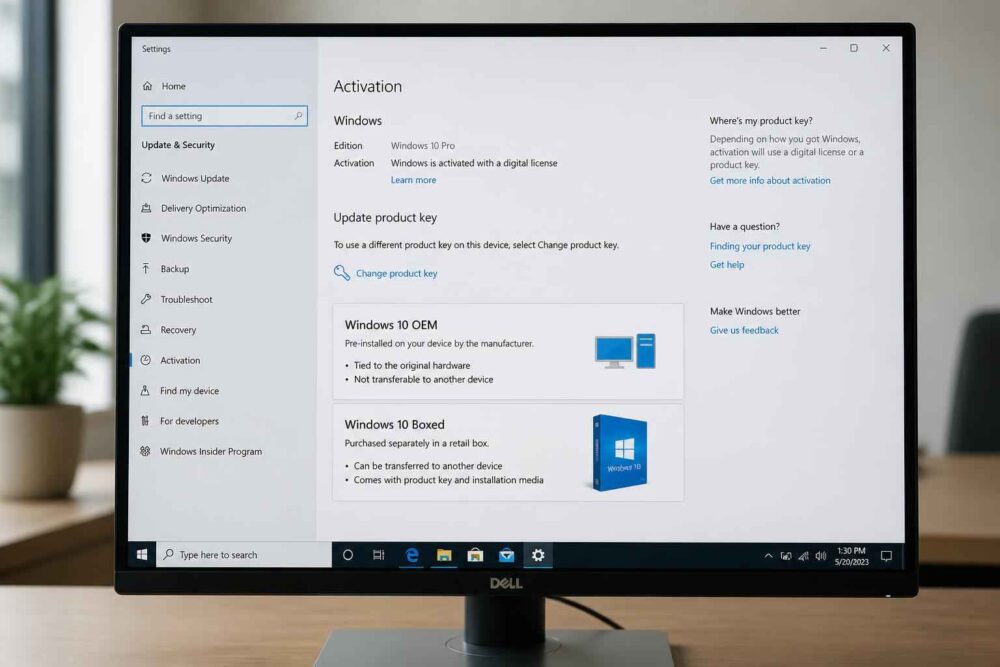Close the Settings window
Viewport: 1000px width, 667px height.
[x=886, y=48]
